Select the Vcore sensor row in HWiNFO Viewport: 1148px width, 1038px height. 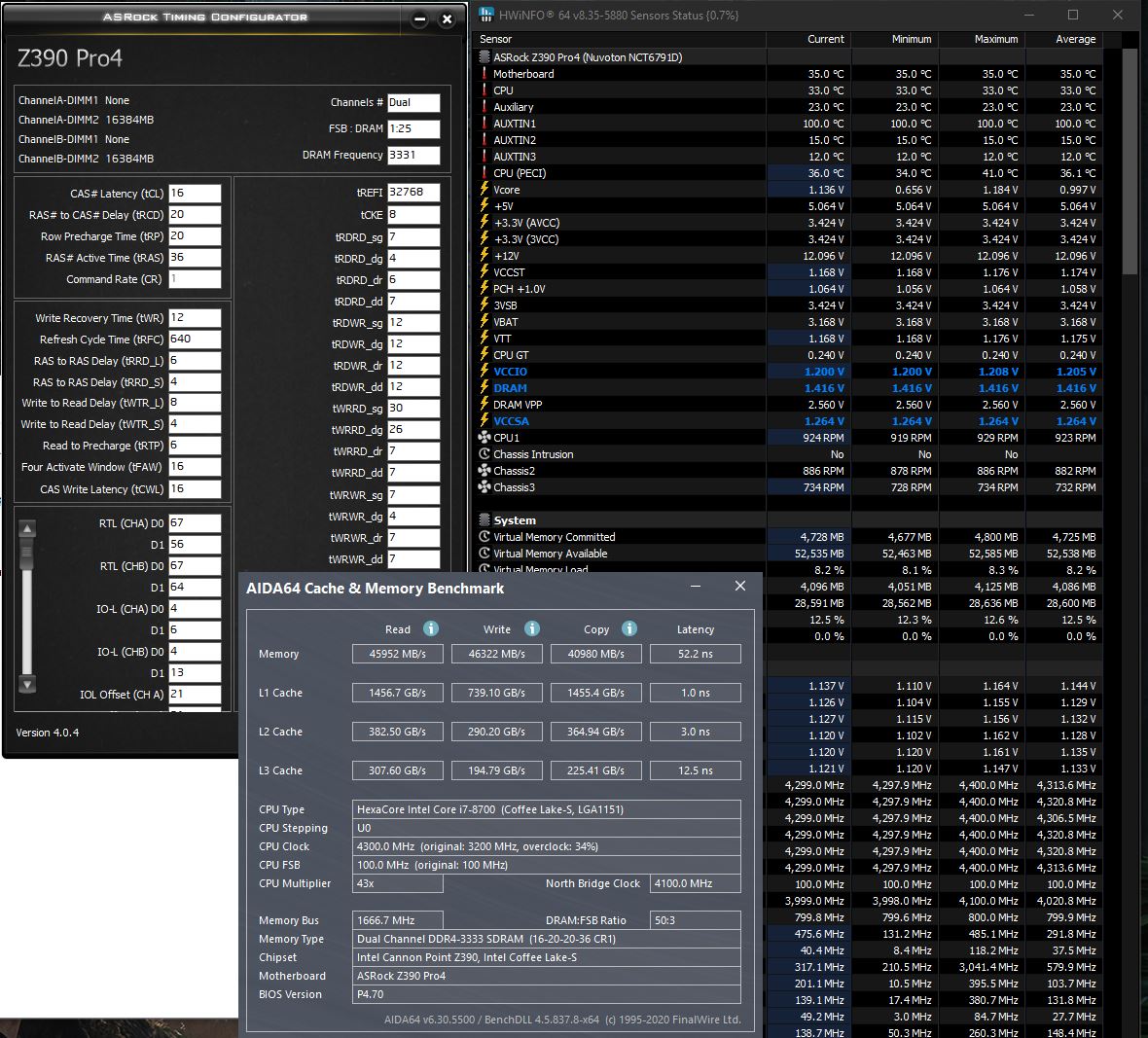click(788, 190)
